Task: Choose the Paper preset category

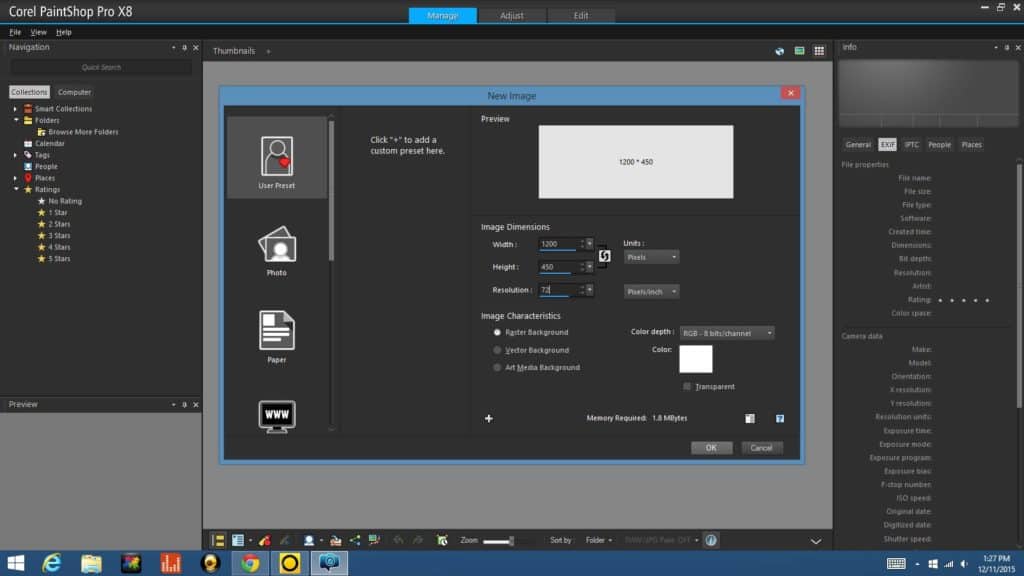Action: (276, 332)
